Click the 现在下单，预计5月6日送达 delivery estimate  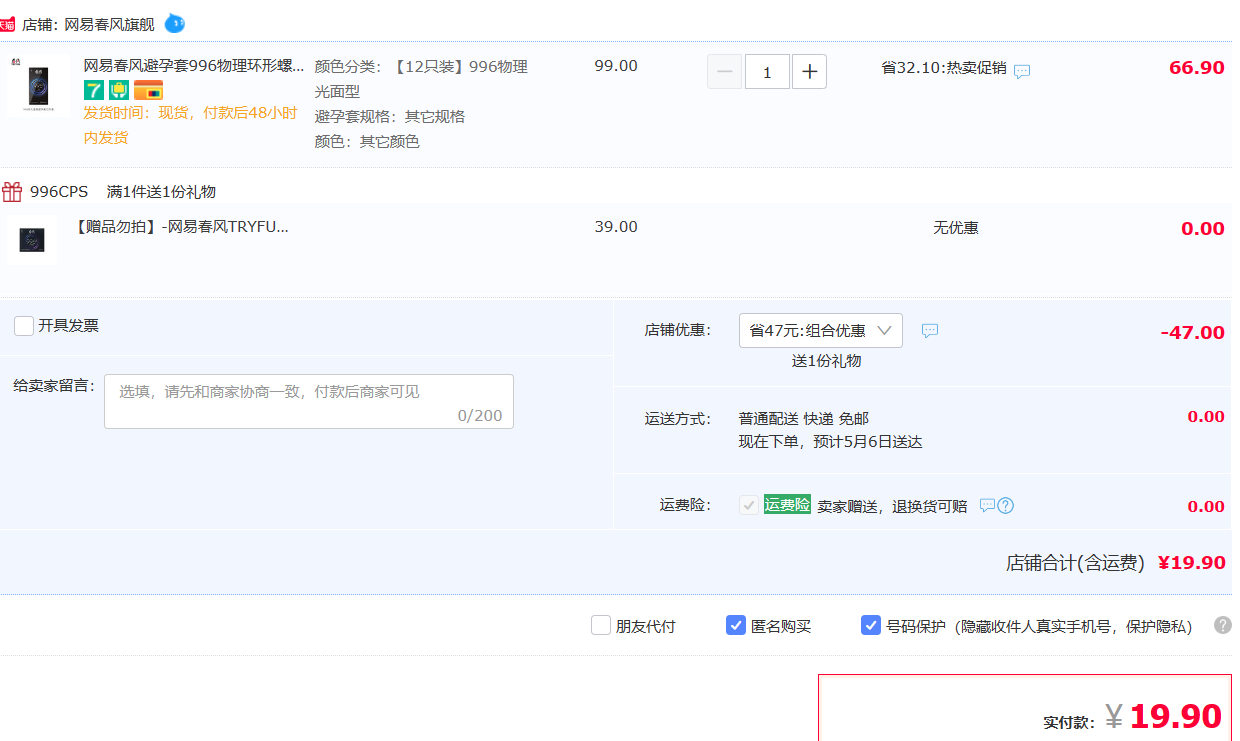(830, 441)
